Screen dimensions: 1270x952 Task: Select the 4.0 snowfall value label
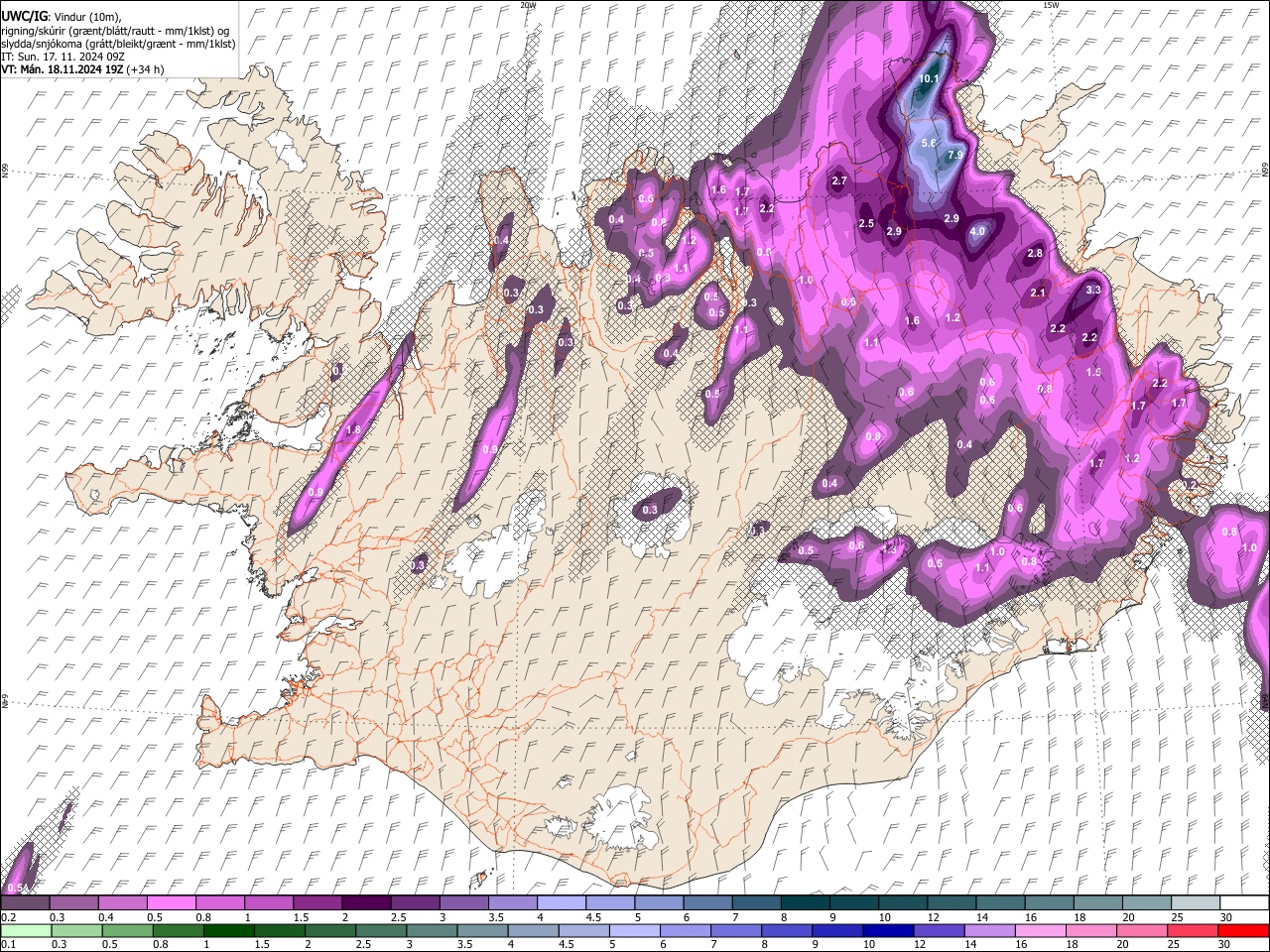[x=978, y=232]
